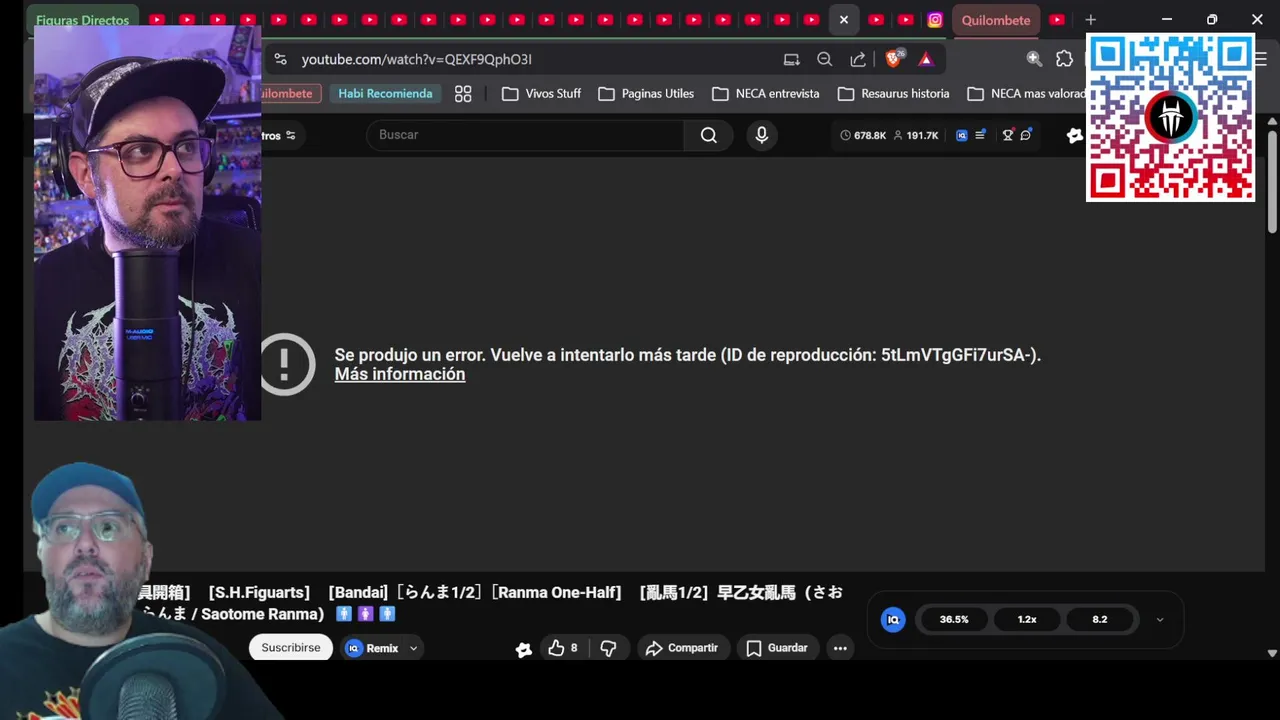
Task: Switch to the tab right of Quilombete
Action: coord(1057,20)
